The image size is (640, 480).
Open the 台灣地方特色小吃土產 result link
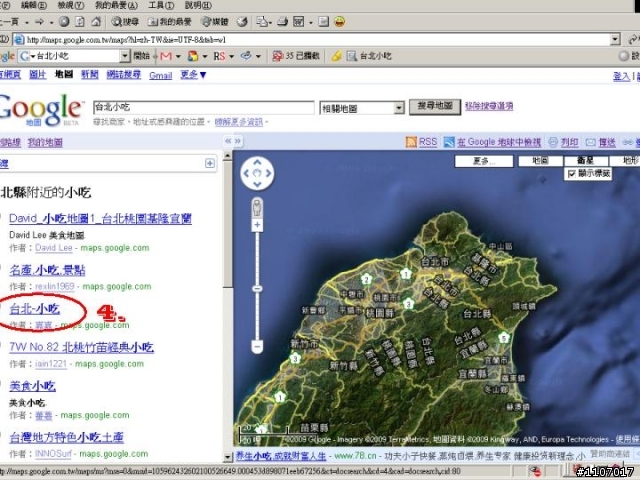pos(67,437)
